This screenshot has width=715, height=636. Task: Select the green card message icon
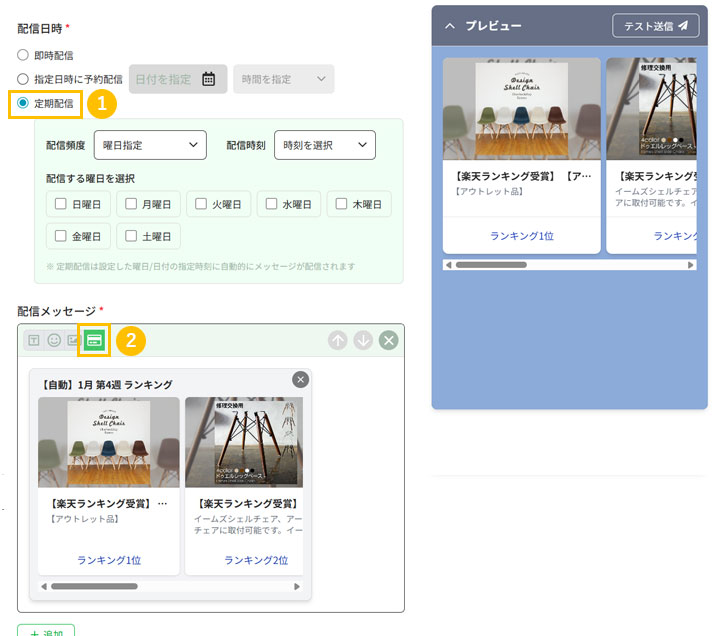coord(94,340)
